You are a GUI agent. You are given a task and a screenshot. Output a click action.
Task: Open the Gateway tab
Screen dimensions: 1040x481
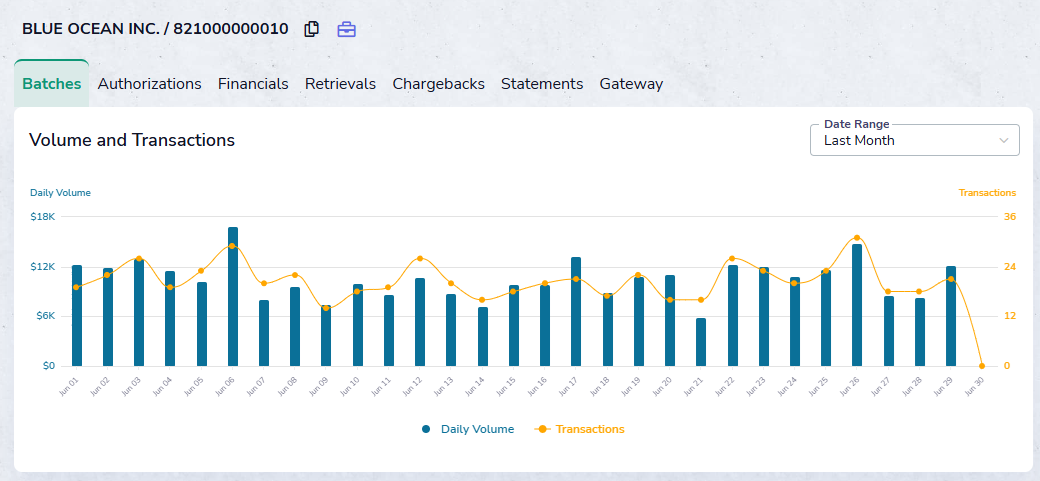tap(631, 84)
